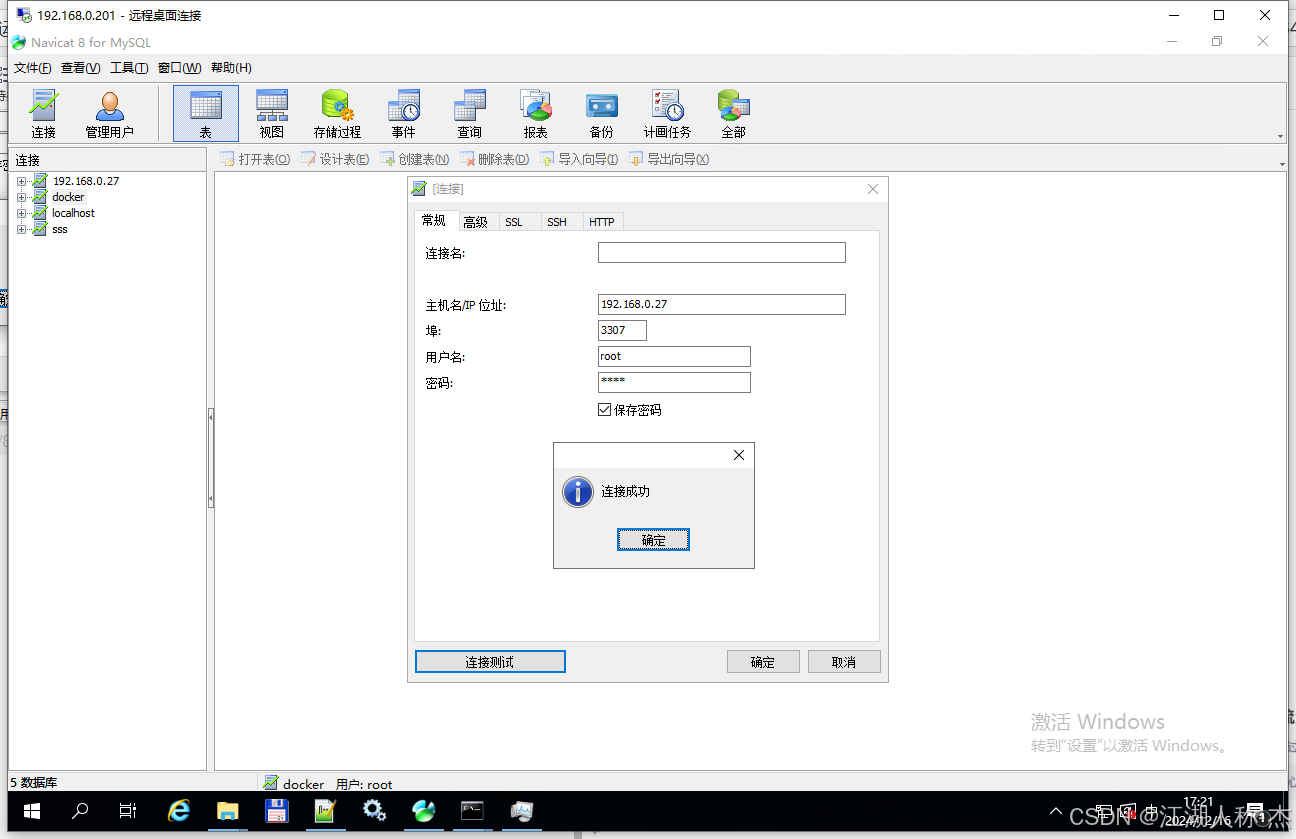
Task: Expand the sss connection node
Action: (21, 229)
